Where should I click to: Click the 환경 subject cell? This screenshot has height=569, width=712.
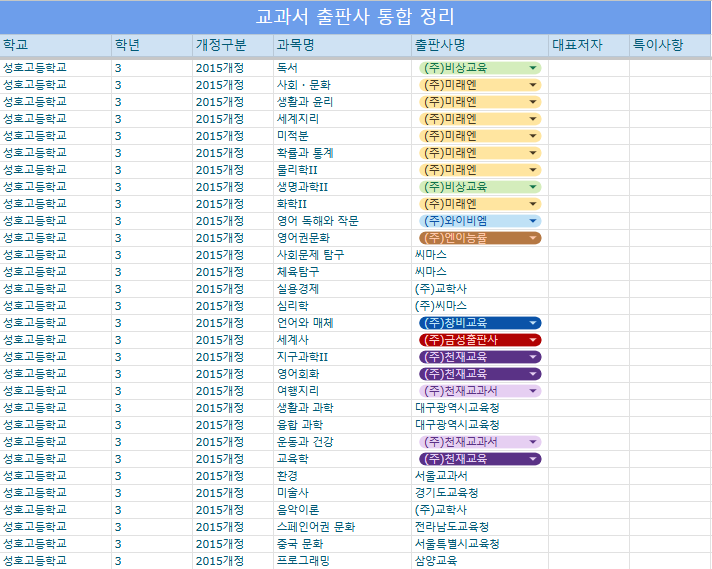pos(342,476)
